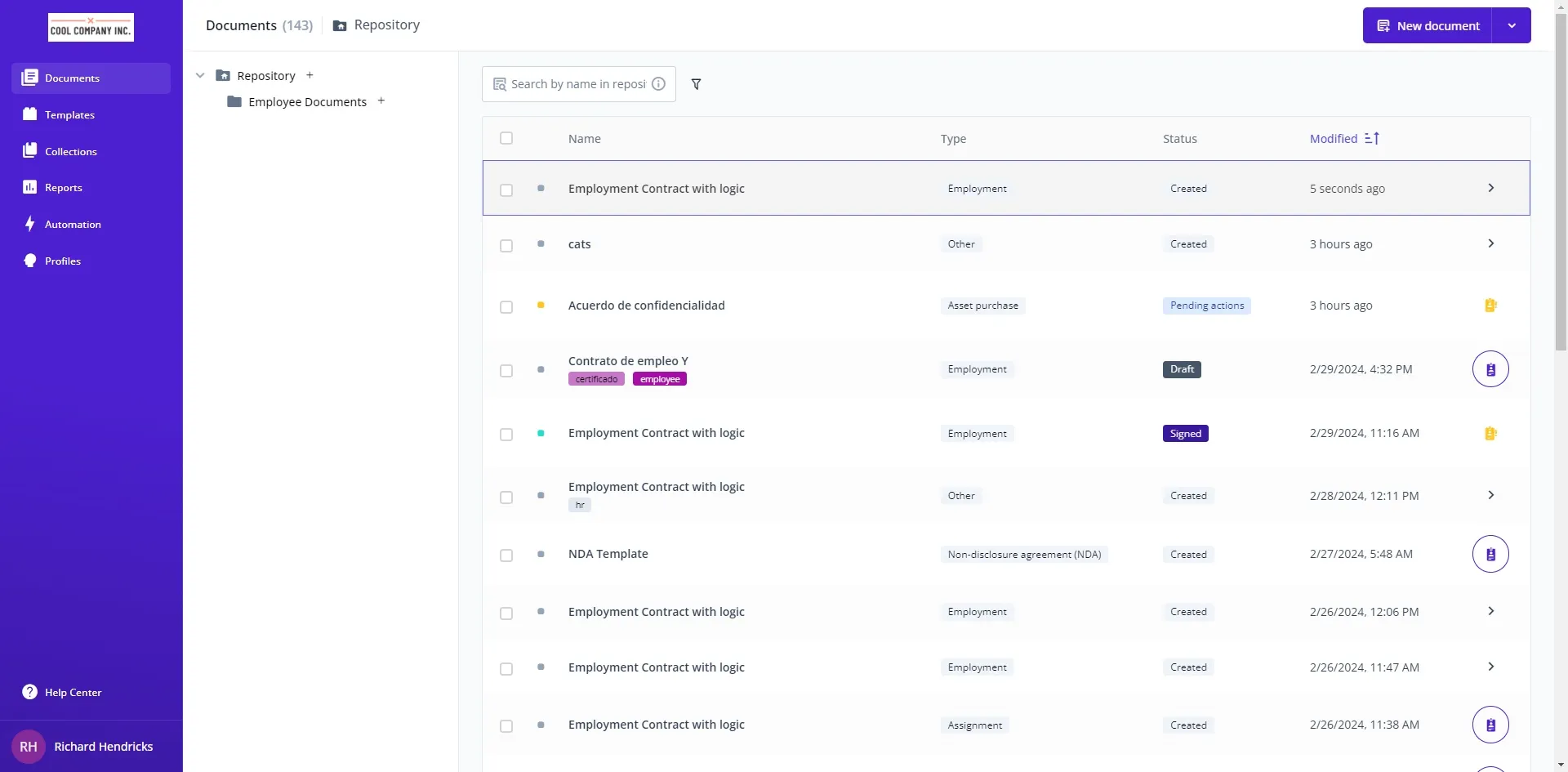The image size is (1568, 772).
Task: Toggle the select-all checkbox in table header
Action: (506, 138)
